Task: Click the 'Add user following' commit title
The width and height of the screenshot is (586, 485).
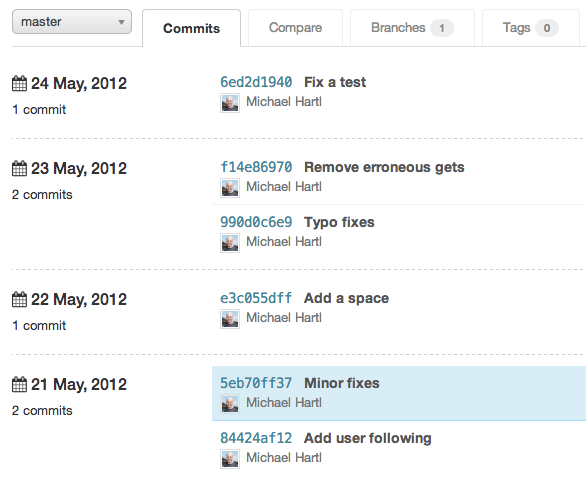Action: point(368,438)
